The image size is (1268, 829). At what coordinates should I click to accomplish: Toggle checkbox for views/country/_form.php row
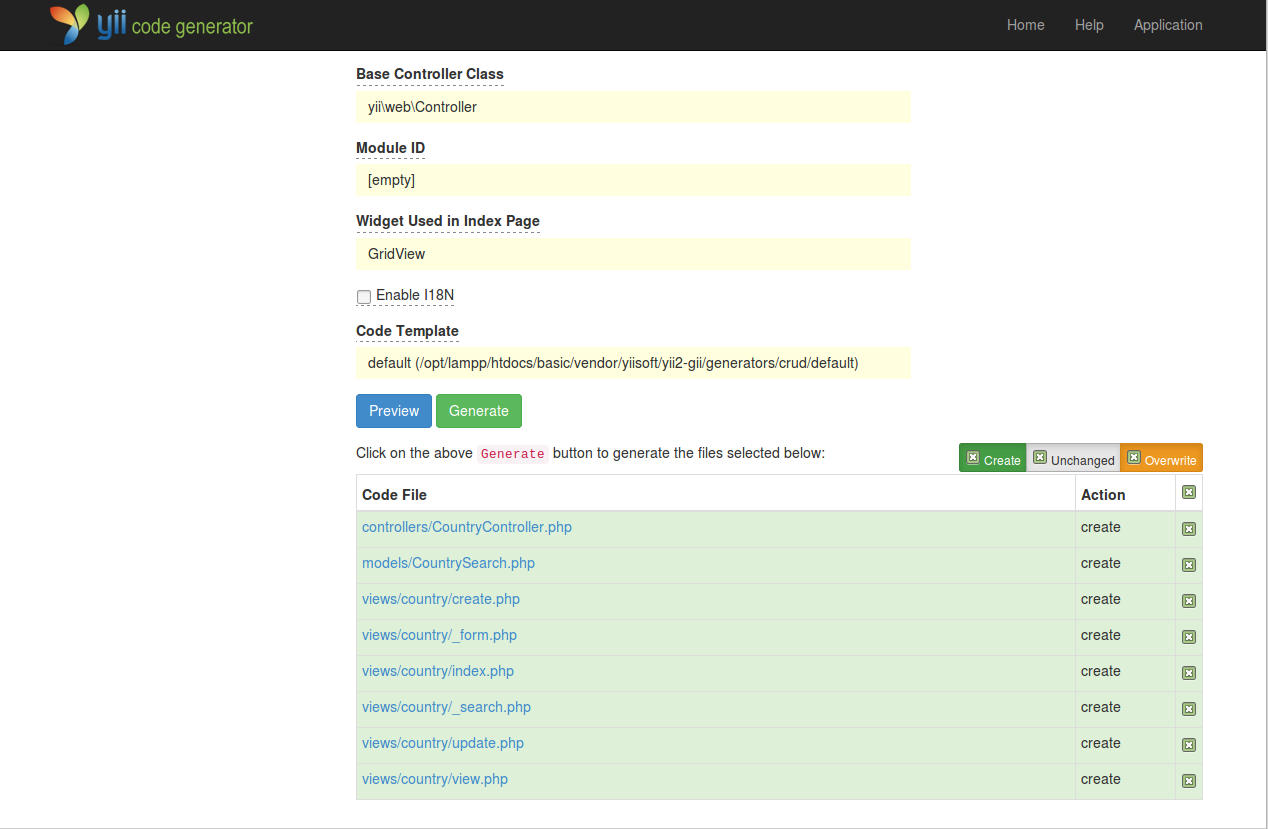coord(1189,637)
